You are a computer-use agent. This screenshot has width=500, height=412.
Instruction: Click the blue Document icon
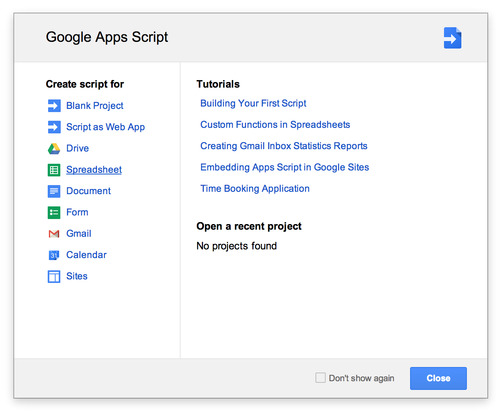tap(54, 191)
